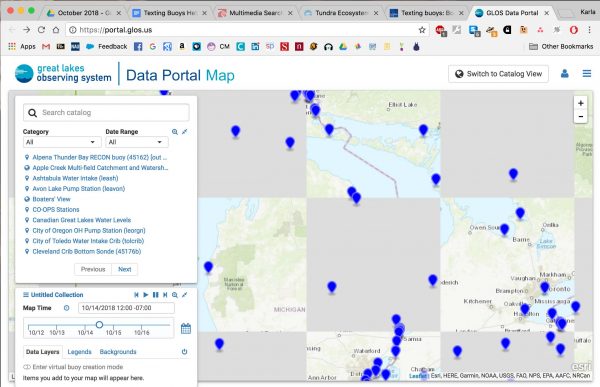
Task: Open Apple Creek Multi-field Catchment entry
Action: [x=100, y=168]
